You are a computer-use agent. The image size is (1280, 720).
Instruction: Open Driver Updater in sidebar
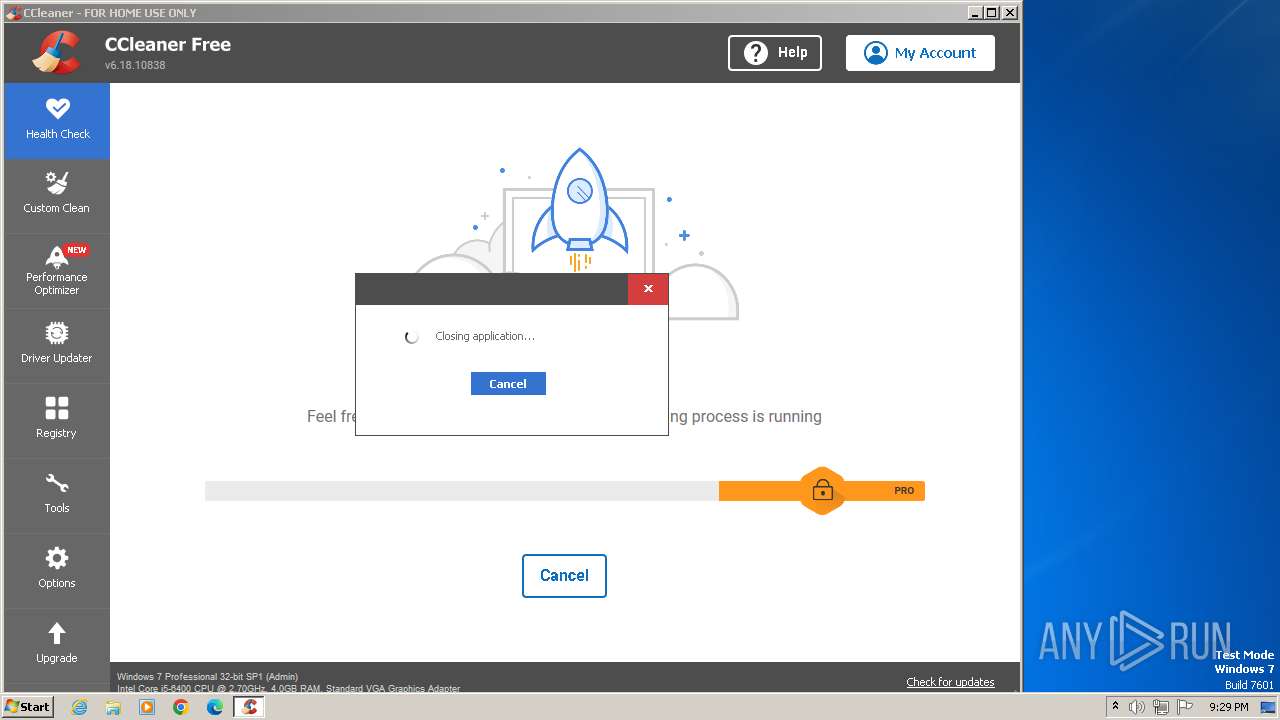(x=57, y=345)
